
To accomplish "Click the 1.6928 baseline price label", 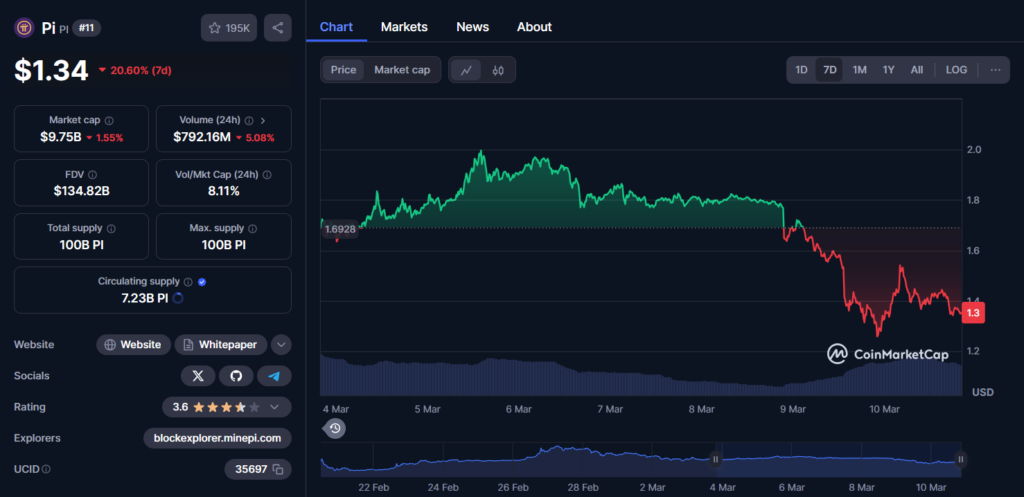I will click(x=339, y=229).
